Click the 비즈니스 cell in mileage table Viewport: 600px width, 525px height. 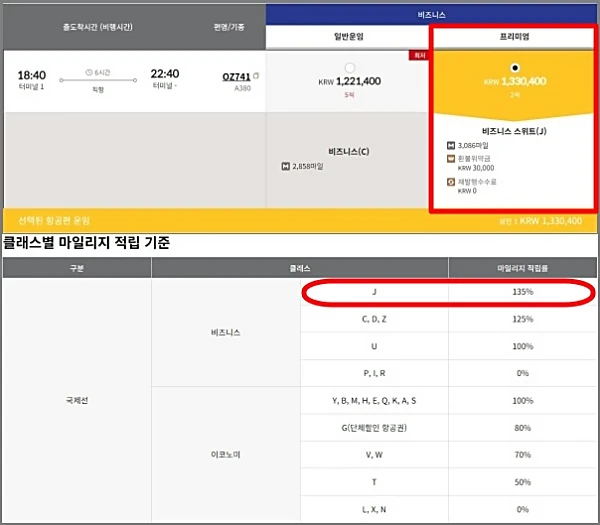226,333
